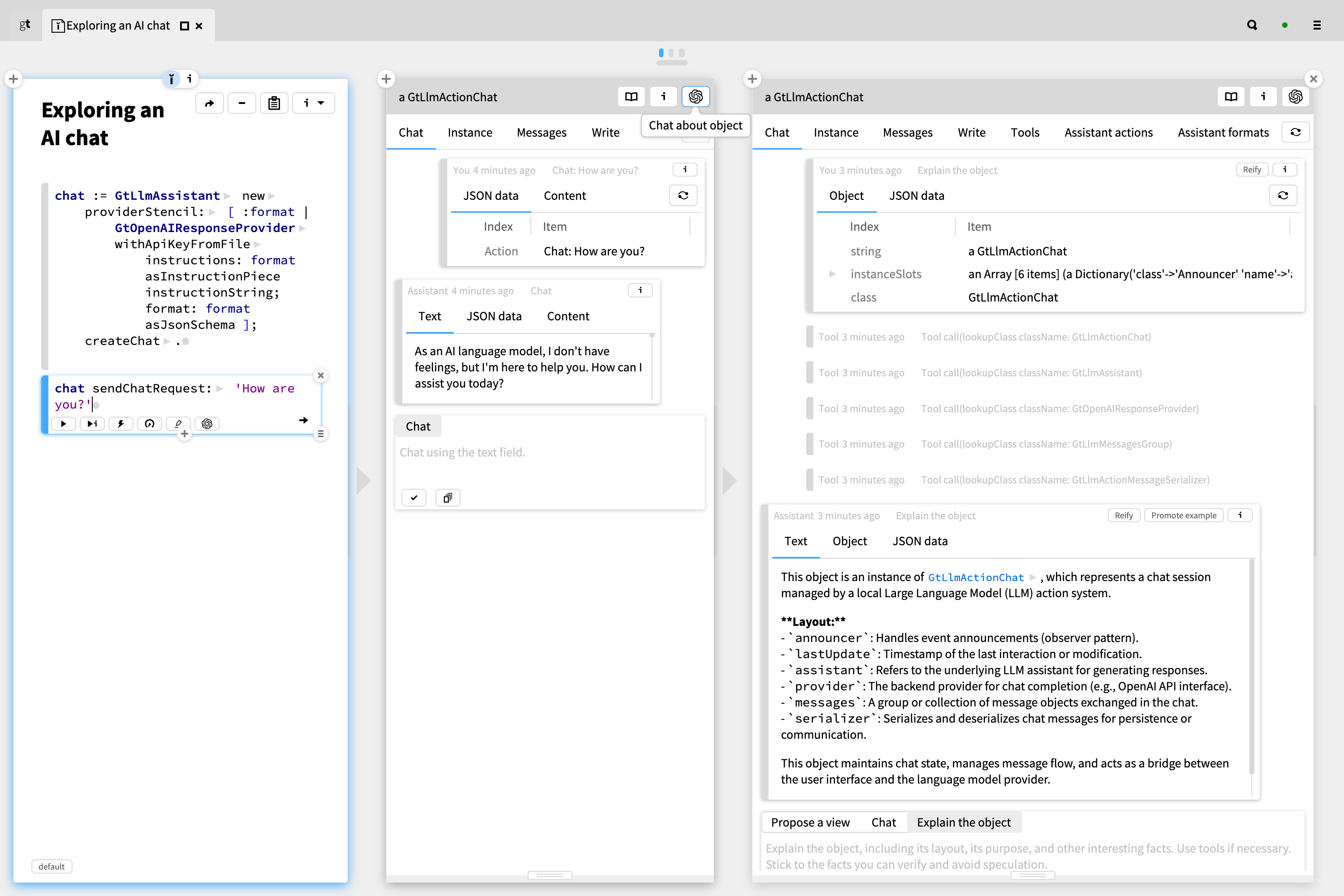Toggle maximize square in the Exploring an AI chat tab
This screenshot has width=1344, height=896.
[x=184, y=26]
